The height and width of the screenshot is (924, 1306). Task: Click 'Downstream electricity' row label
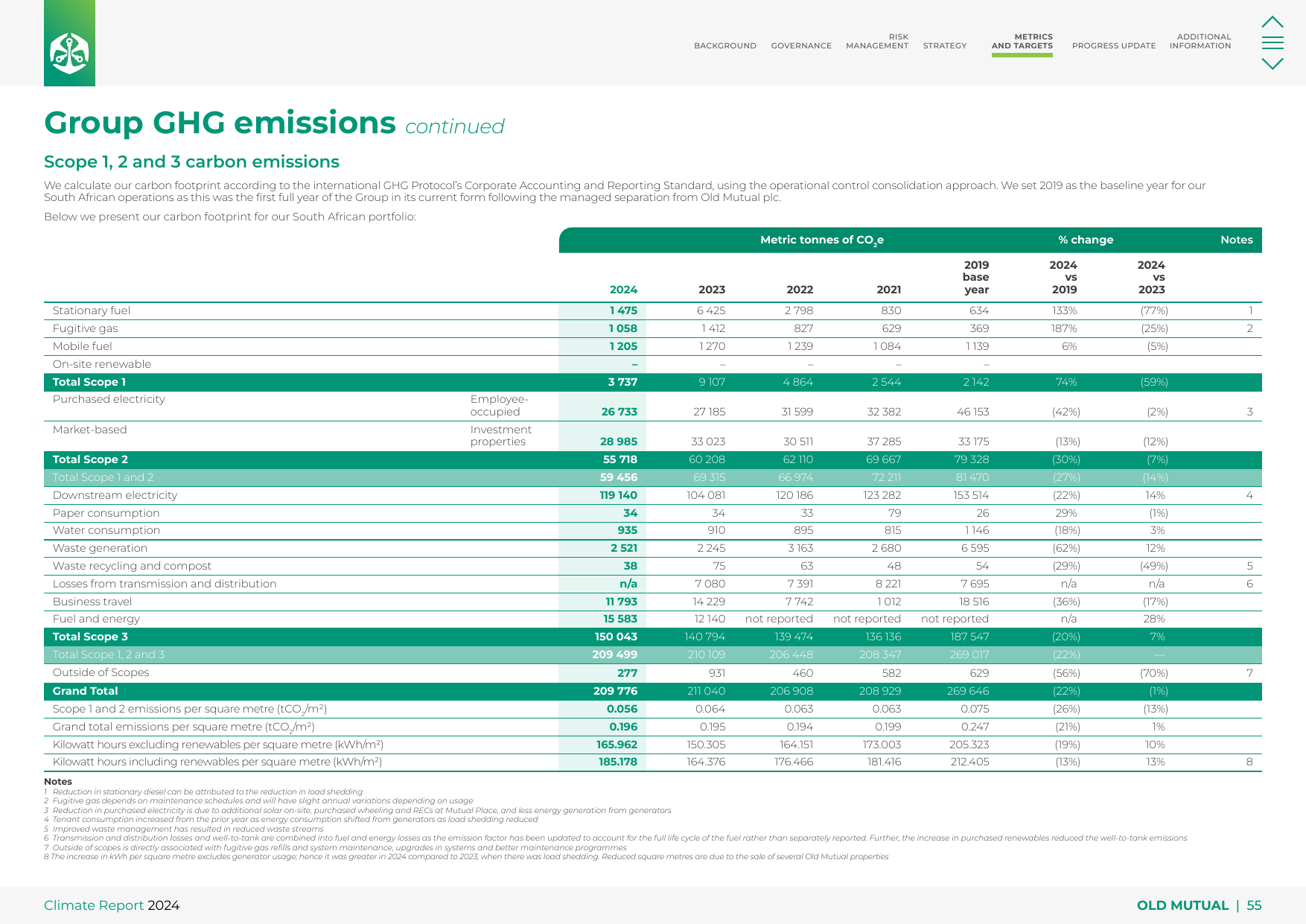[115, 495]
